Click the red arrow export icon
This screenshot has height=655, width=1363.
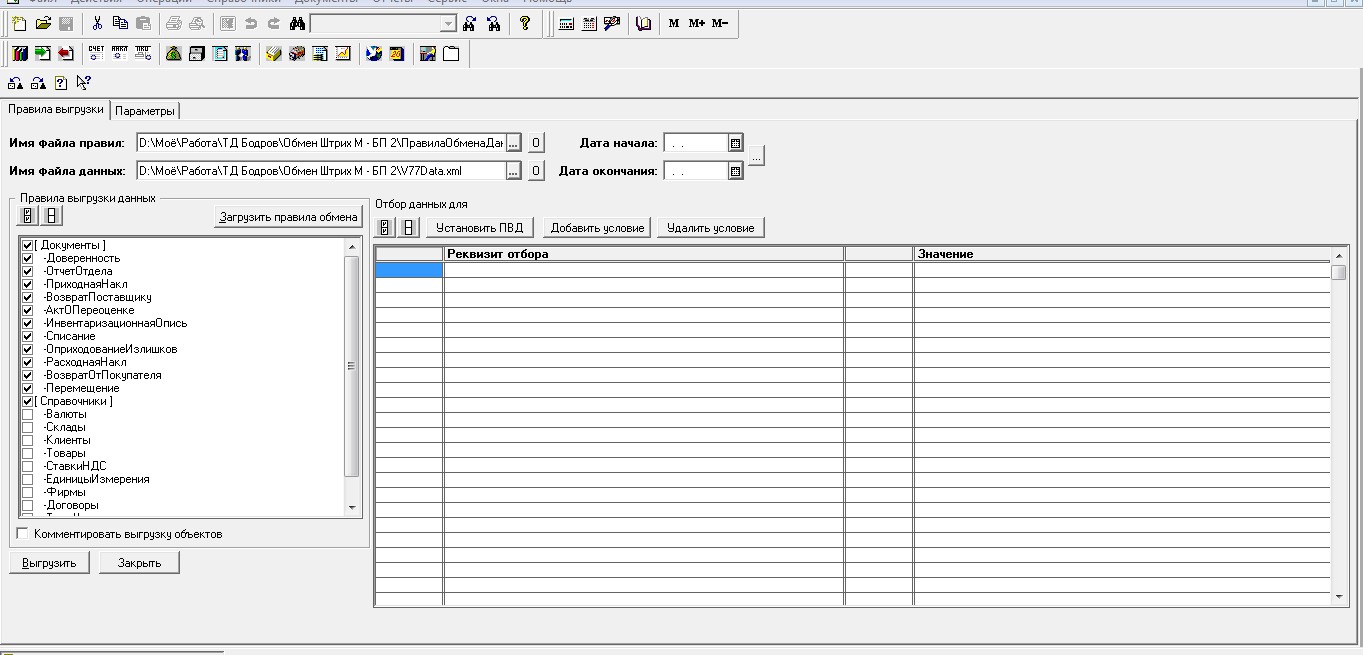(66, 54)
